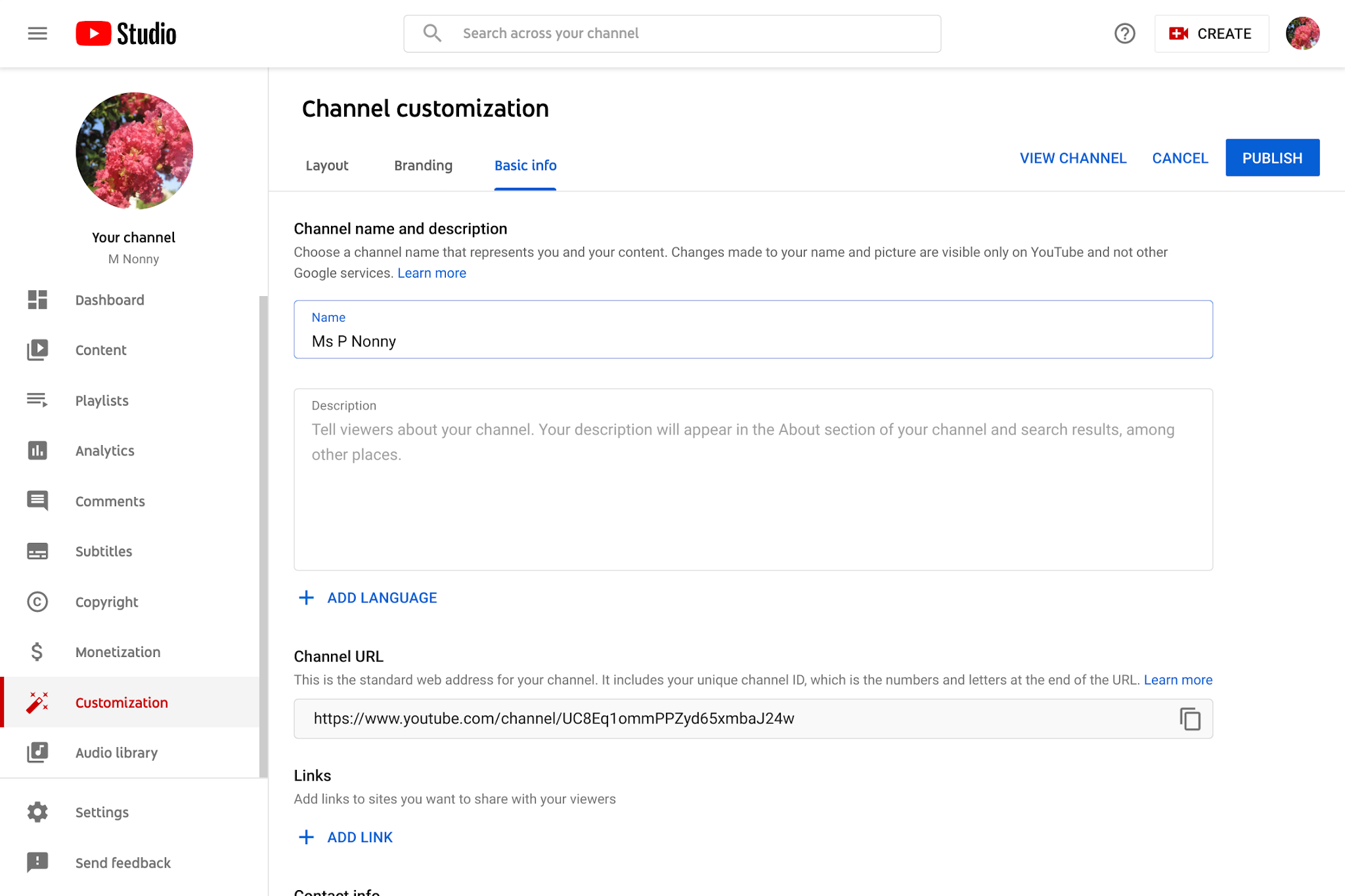Open the Content section icon
This screenshot has height=896, width=1345.
(x=37, y=350)
